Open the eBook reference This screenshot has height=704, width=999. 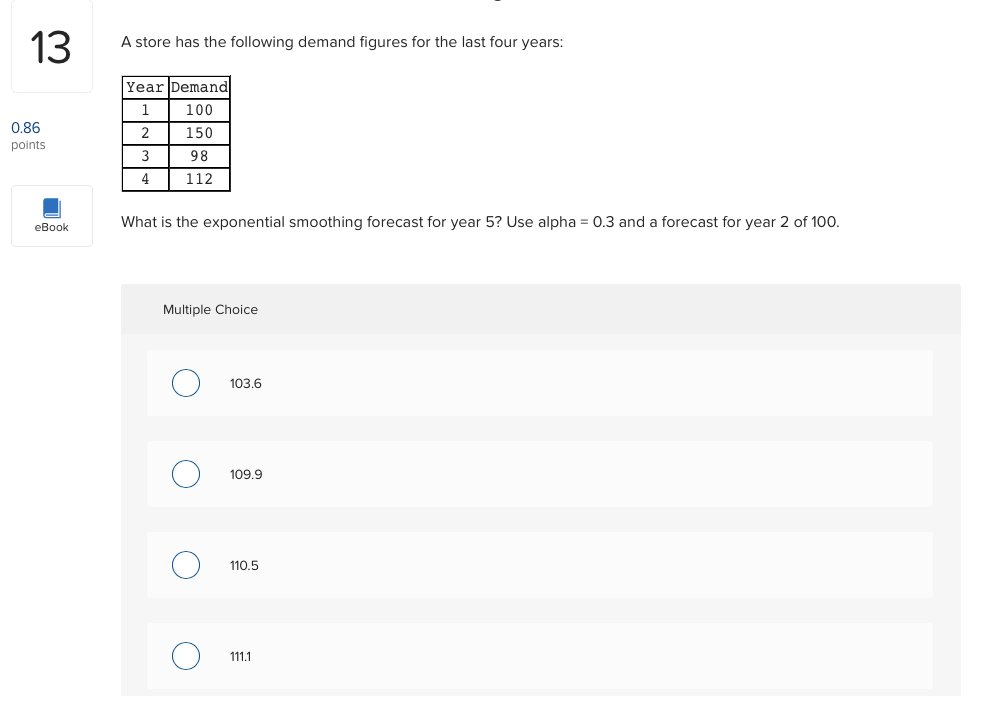(x=51, y=215)
